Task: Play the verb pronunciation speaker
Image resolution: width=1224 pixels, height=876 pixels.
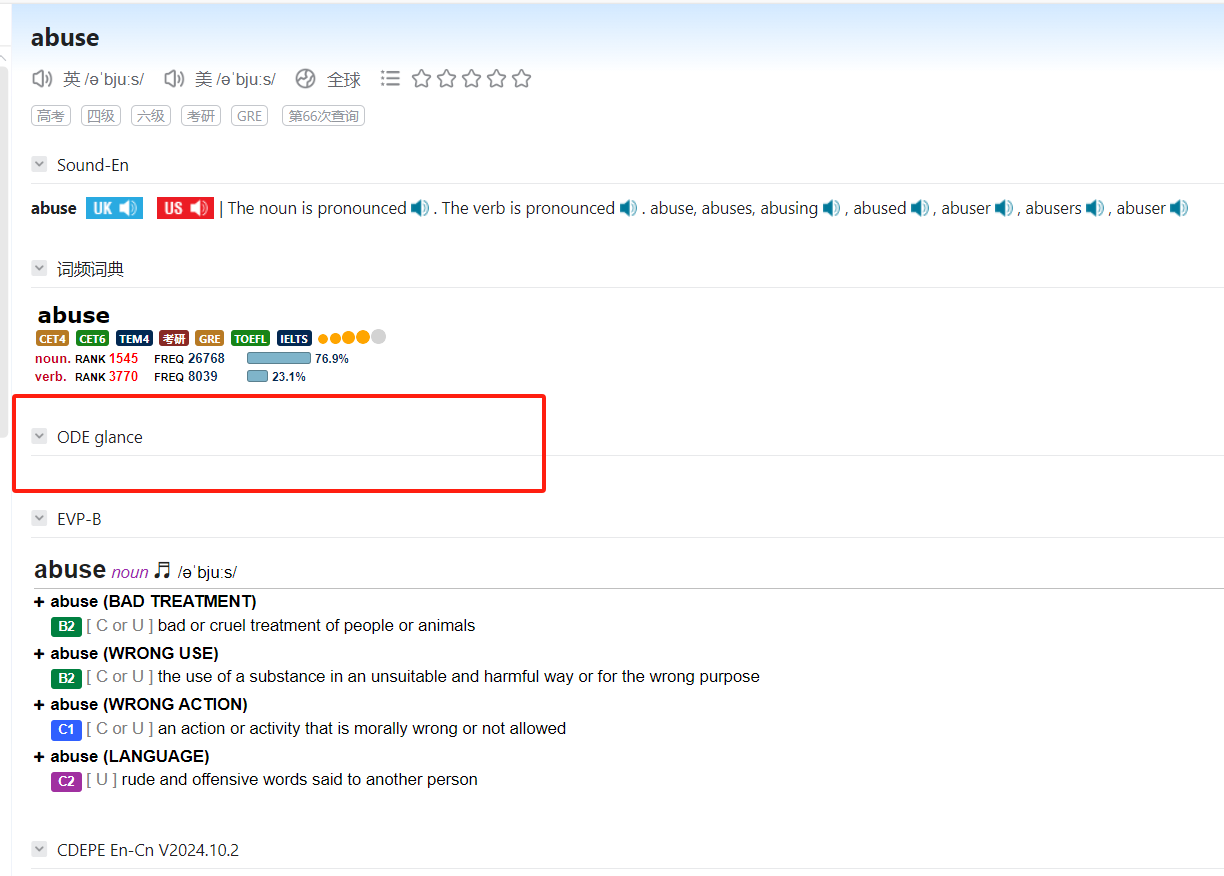Action: 628,208
